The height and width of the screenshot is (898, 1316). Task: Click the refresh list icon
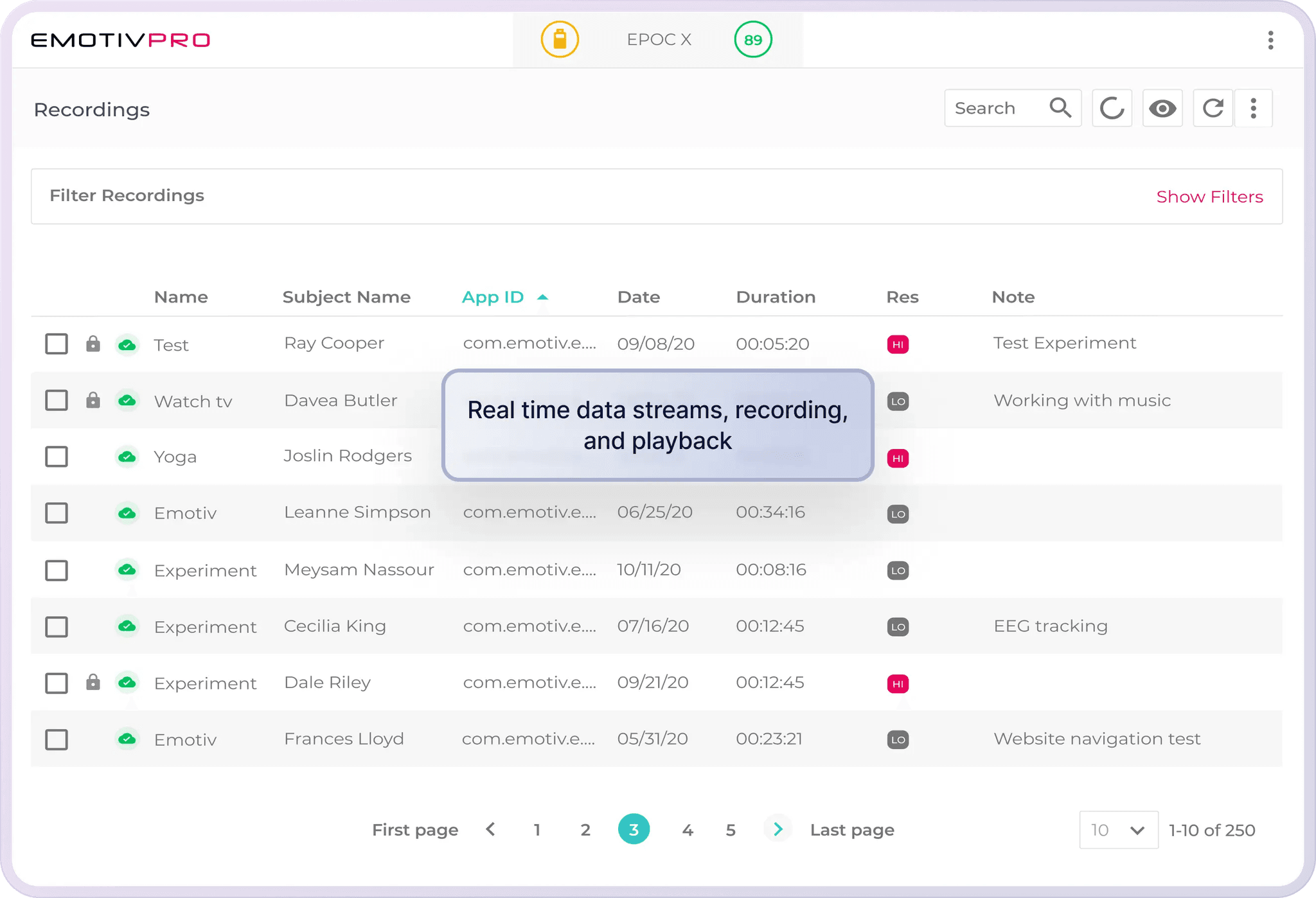point(1213,108)
